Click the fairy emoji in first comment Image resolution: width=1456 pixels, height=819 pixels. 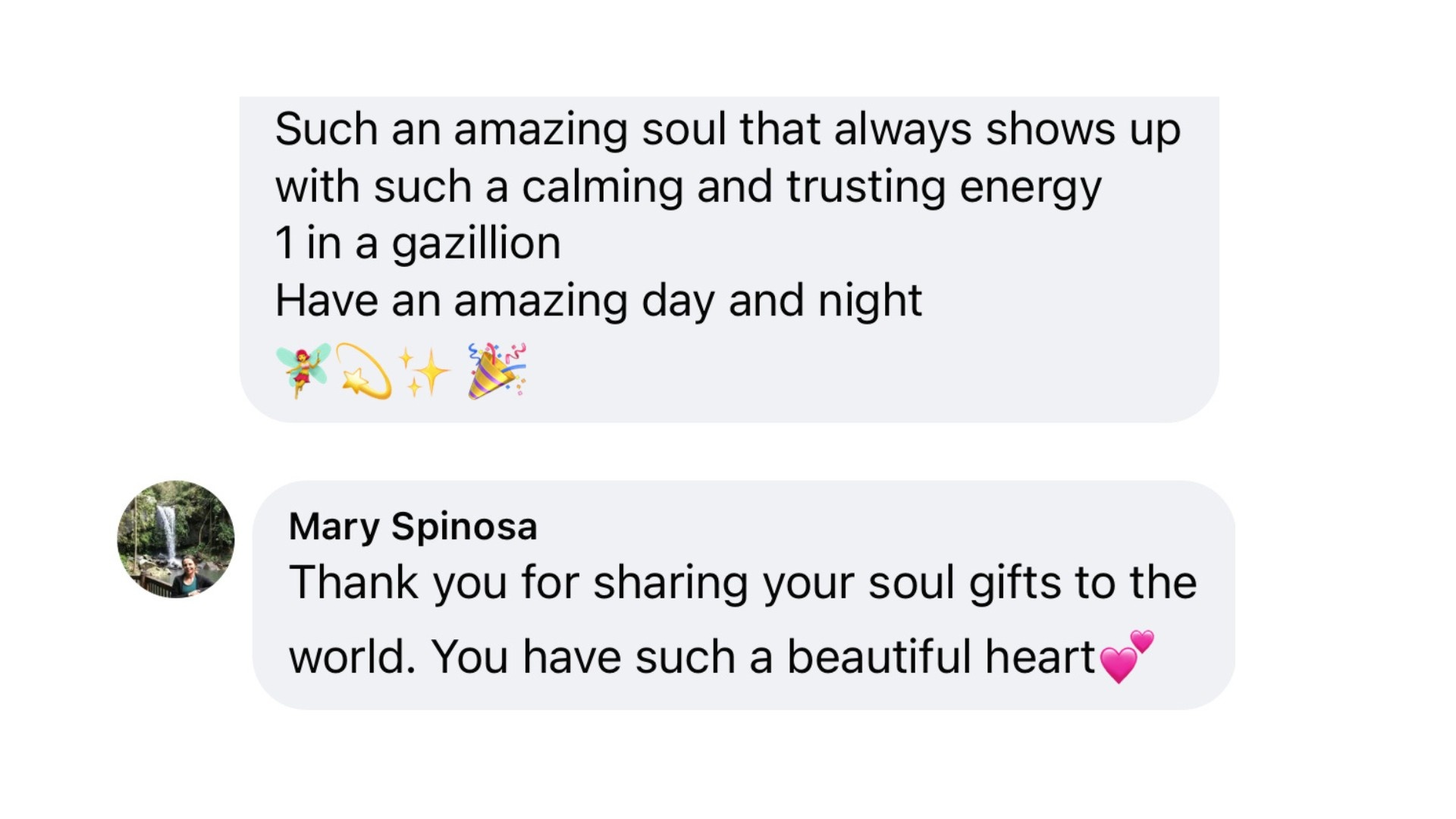tap(303, 370)
